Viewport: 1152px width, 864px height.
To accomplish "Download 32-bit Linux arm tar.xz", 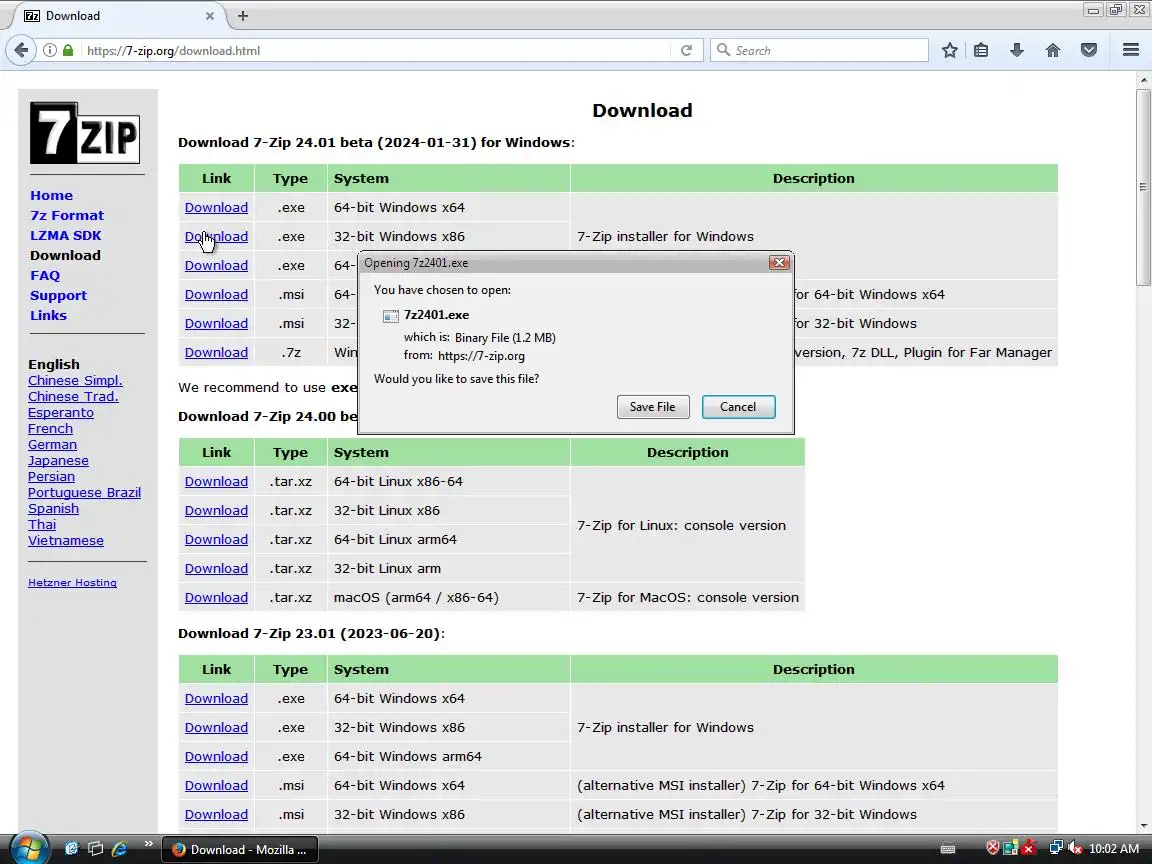I will tap(216, 569).
